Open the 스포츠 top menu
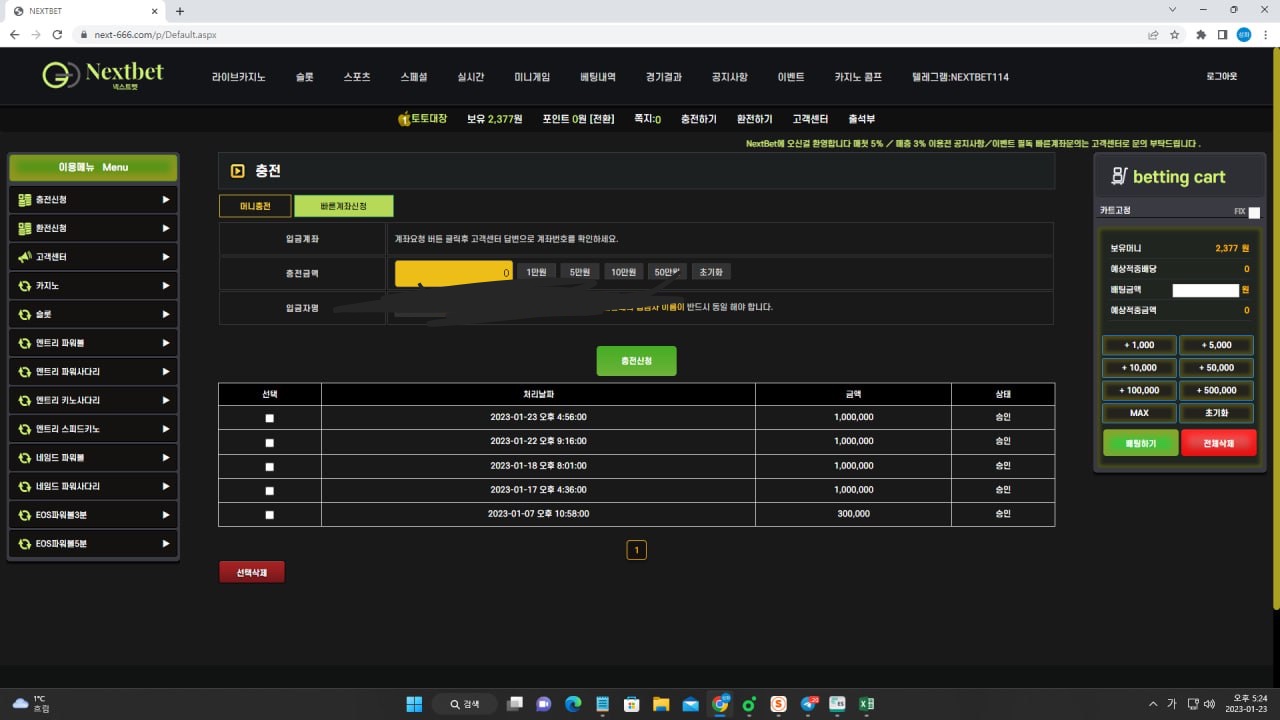 (x=356, y=77)
